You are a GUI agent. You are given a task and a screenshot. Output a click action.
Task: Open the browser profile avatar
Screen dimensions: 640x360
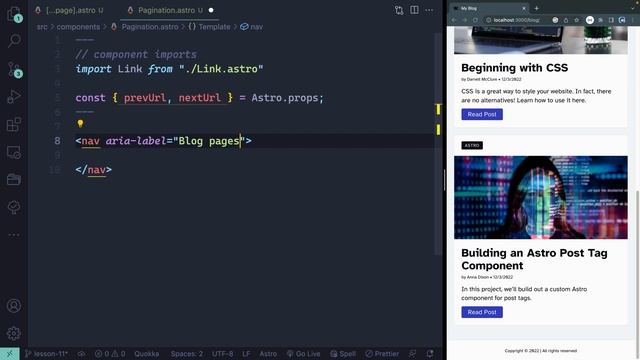622,20
